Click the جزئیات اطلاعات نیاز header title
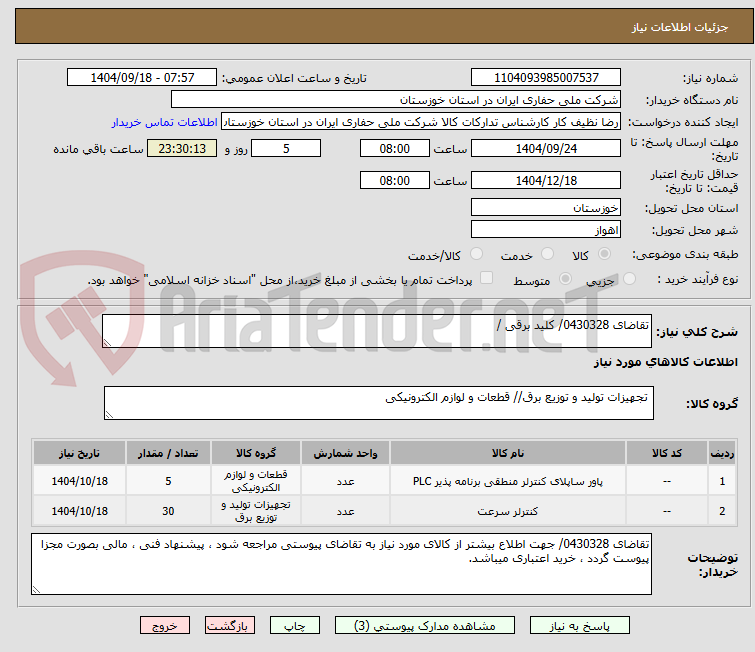 (x=679, y=27)
